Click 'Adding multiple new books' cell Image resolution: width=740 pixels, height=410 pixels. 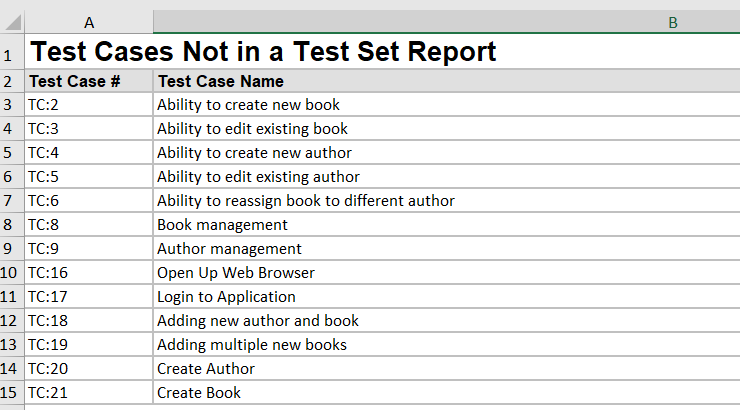[252, 345]
